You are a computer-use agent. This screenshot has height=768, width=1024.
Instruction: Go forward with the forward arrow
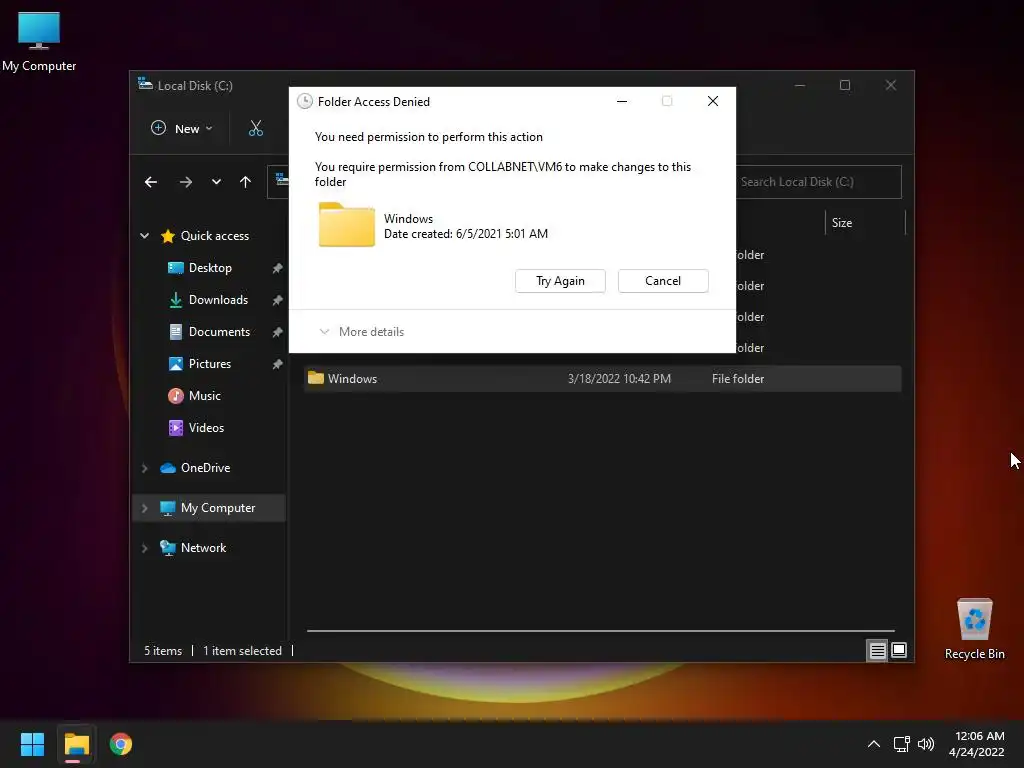(185, 182)
